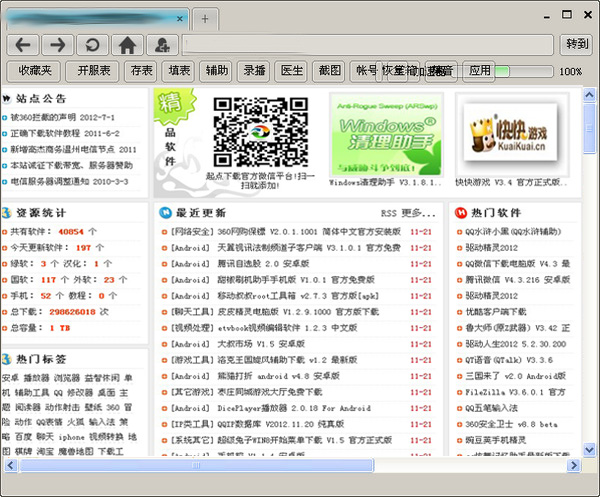The image size is (600, 497).
Task: Click the 开服表 toolbar button
Action: tap(94, 71)
